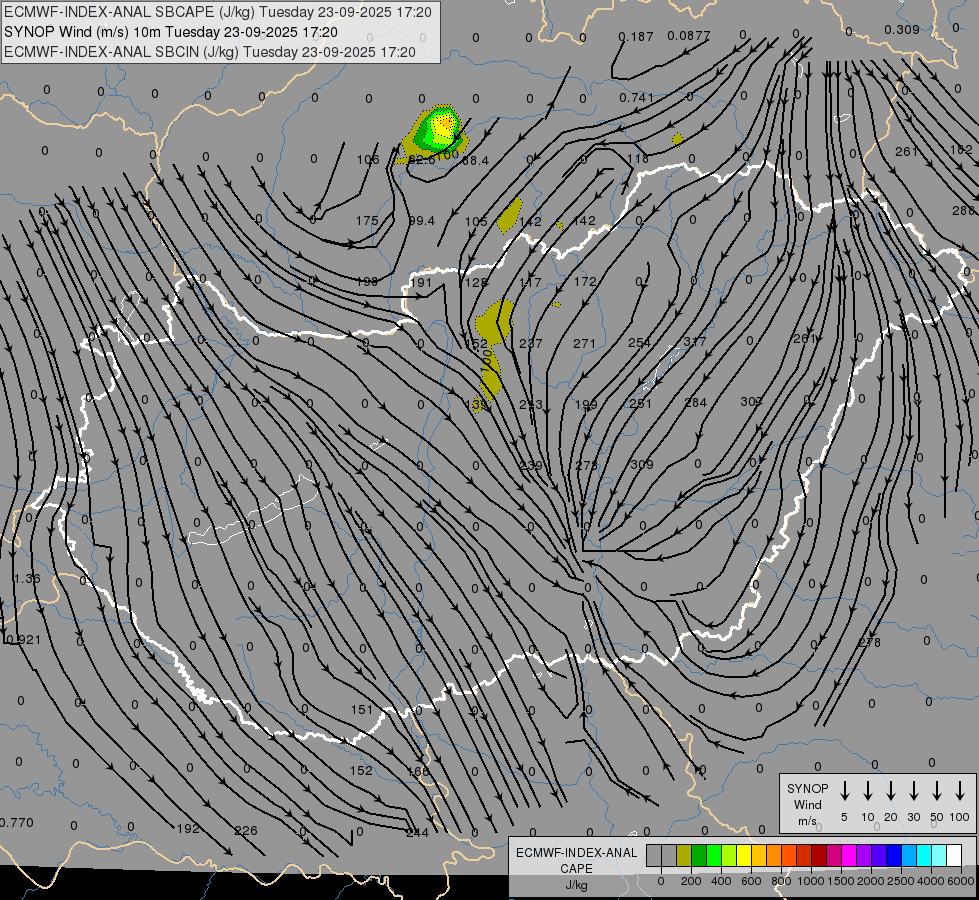Click the map value 0.0877

(689, 36)
